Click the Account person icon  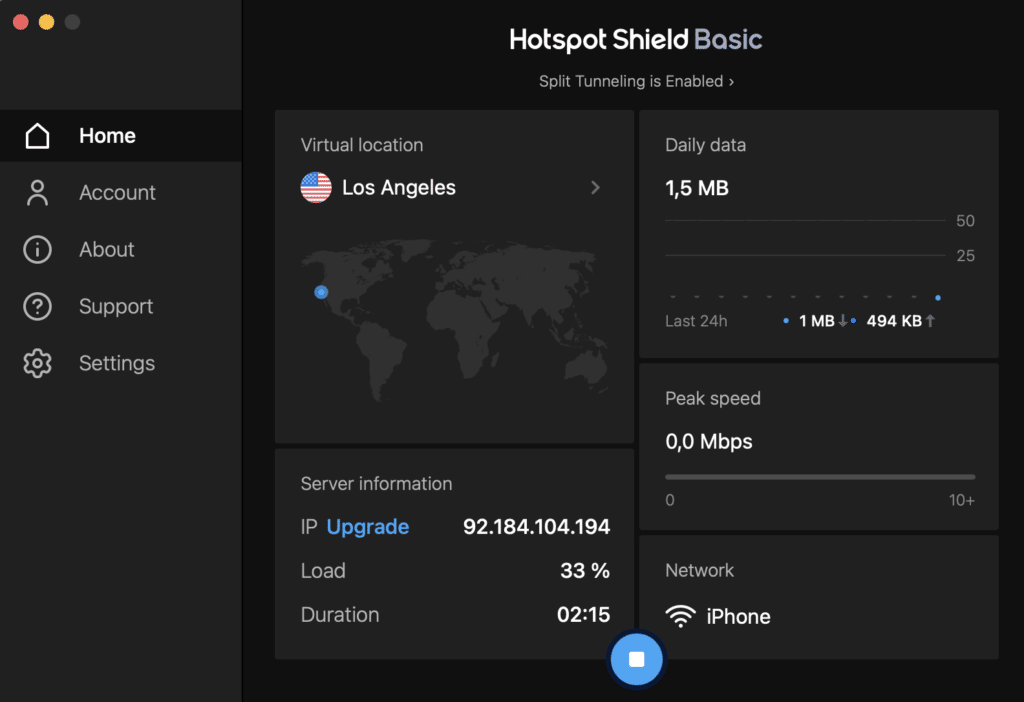tap(37, 193)
